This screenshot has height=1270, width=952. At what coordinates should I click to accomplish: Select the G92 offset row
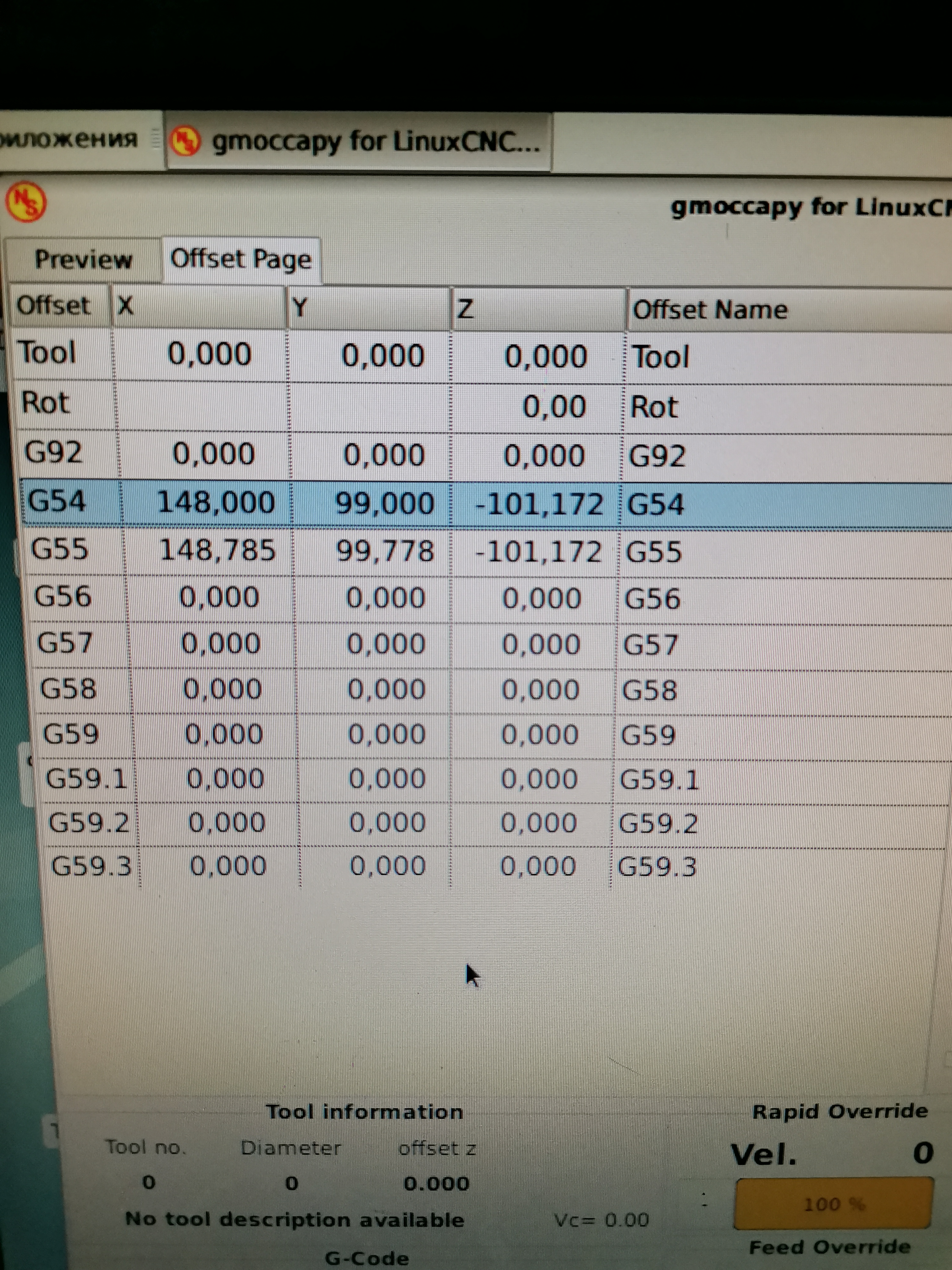pyautogui.click(x=53, y=453)
